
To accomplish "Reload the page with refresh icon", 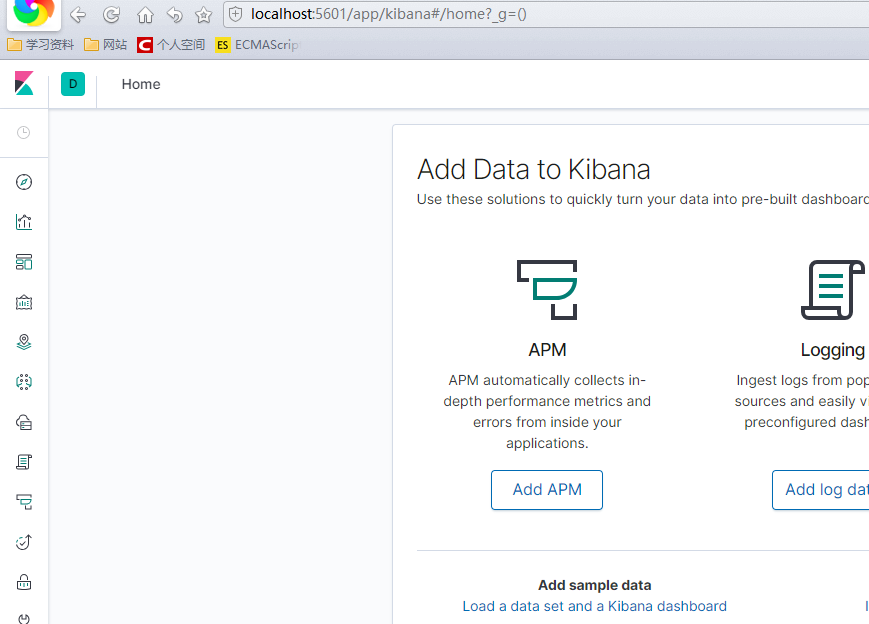I will [111, 15].
